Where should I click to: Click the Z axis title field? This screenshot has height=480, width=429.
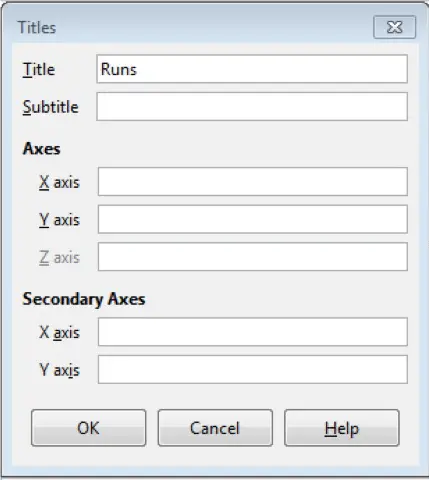253,257
